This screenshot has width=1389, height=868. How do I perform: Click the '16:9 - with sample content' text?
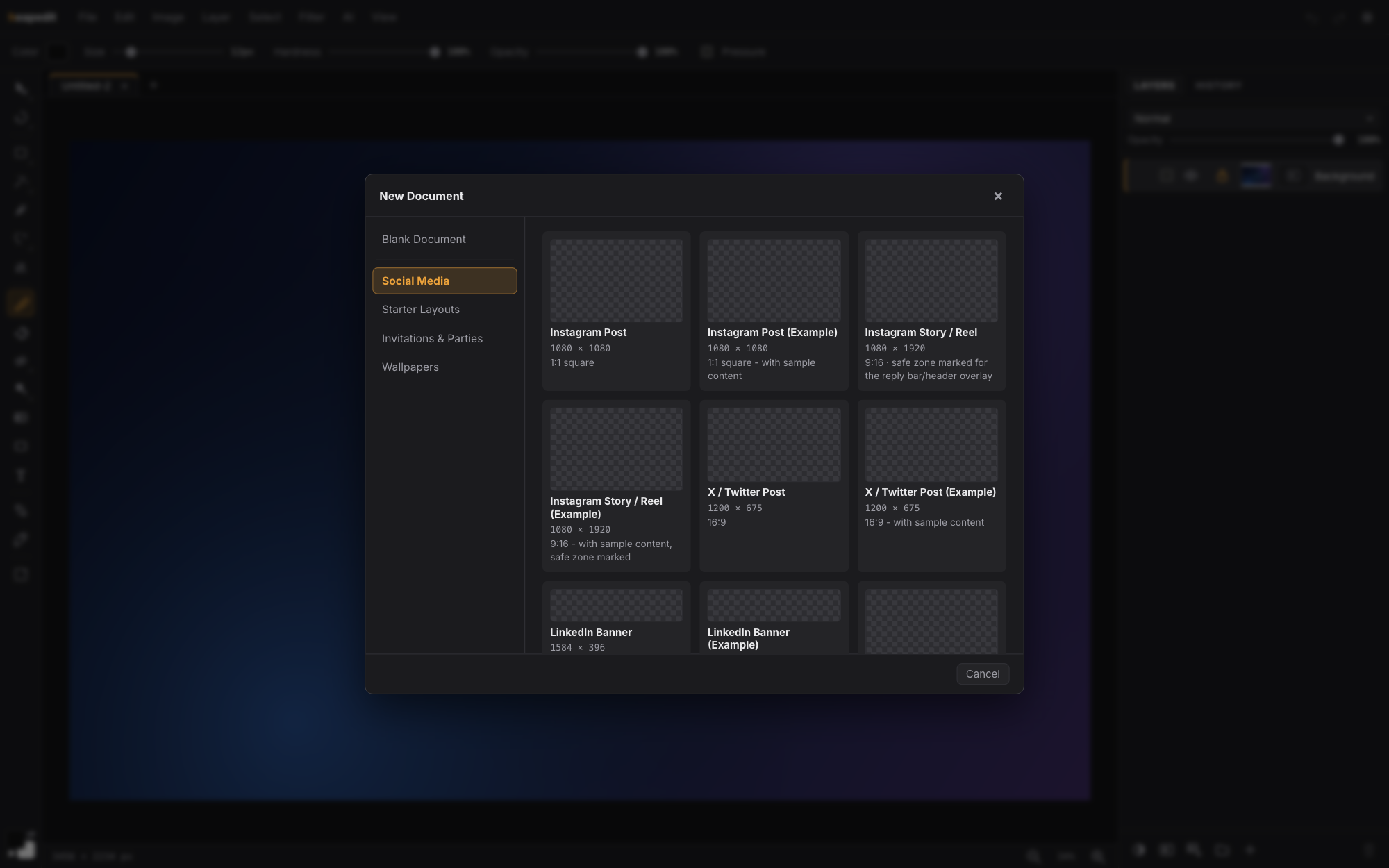[924, 522]
